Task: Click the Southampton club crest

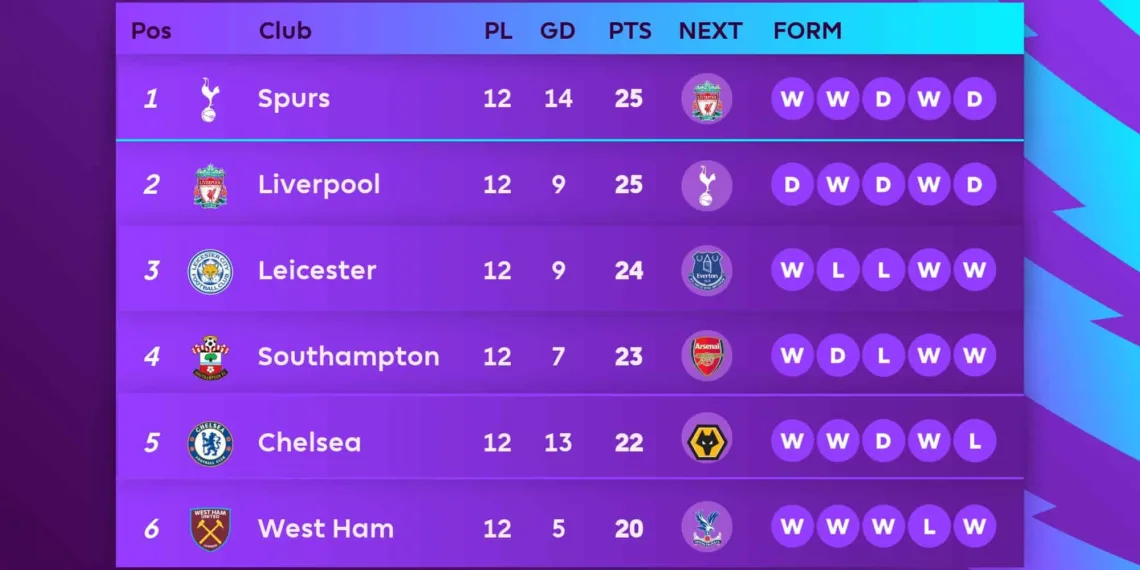Action: coord(210,357)
